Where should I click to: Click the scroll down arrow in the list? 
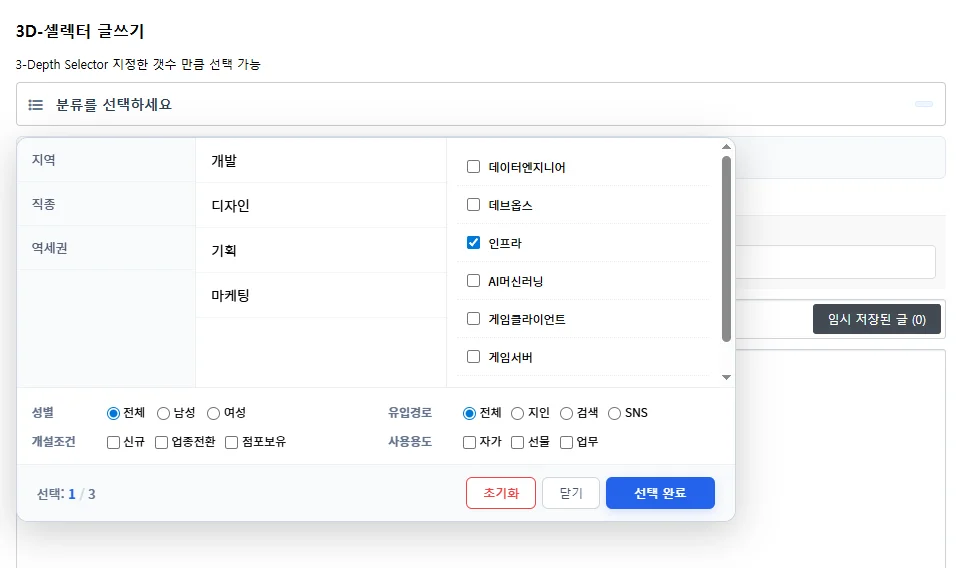[x=726, y=377]
